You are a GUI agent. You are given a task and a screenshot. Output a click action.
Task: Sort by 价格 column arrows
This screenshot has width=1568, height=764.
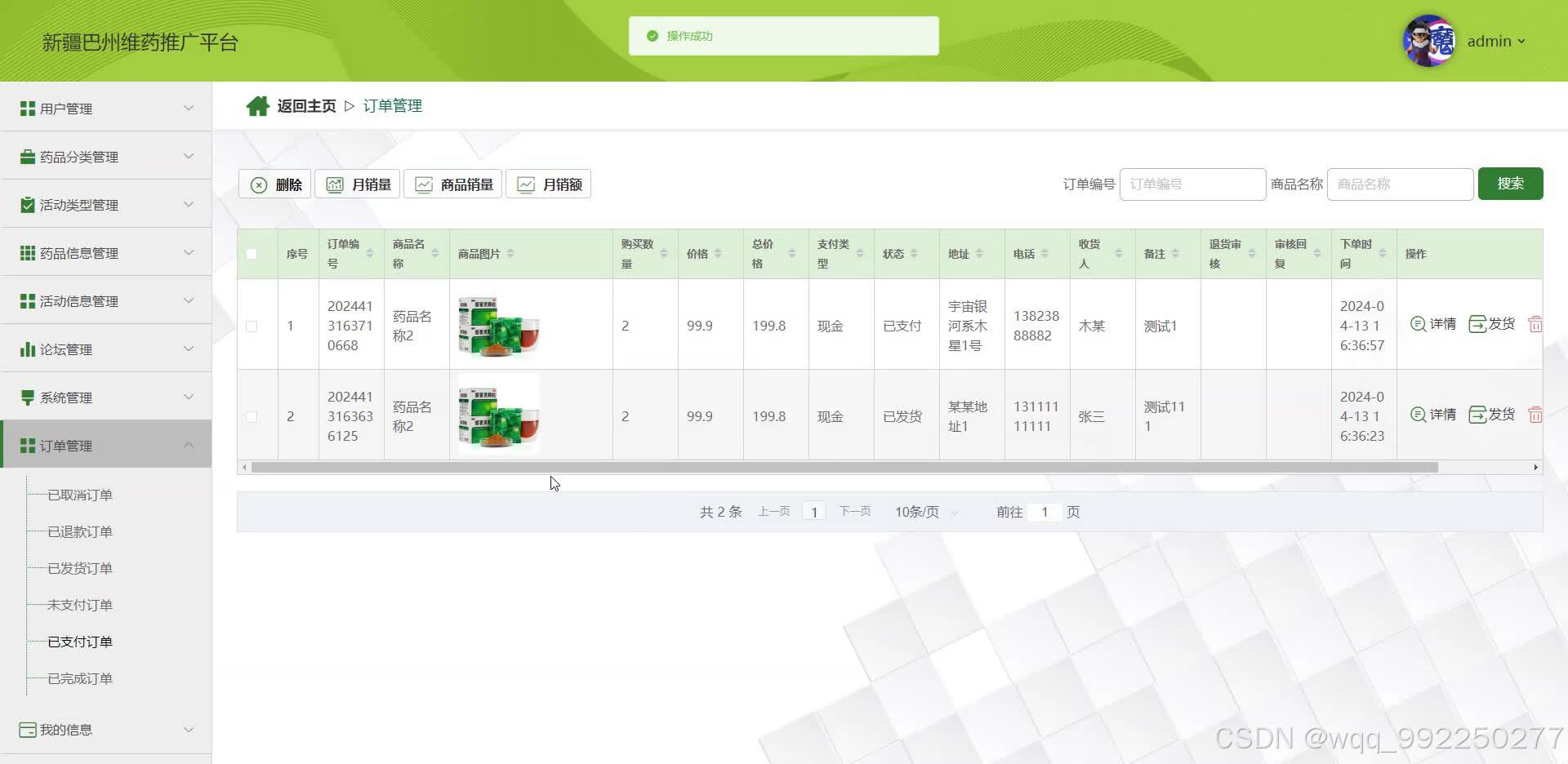pos(718,254)
